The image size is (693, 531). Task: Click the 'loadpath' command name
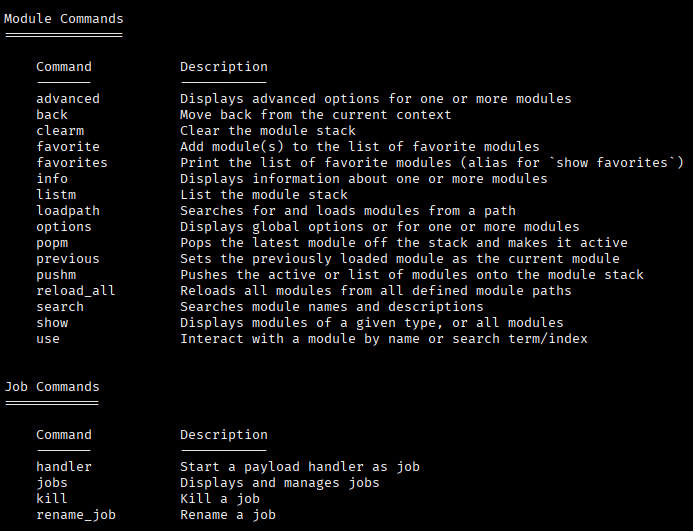pos(68,211)
